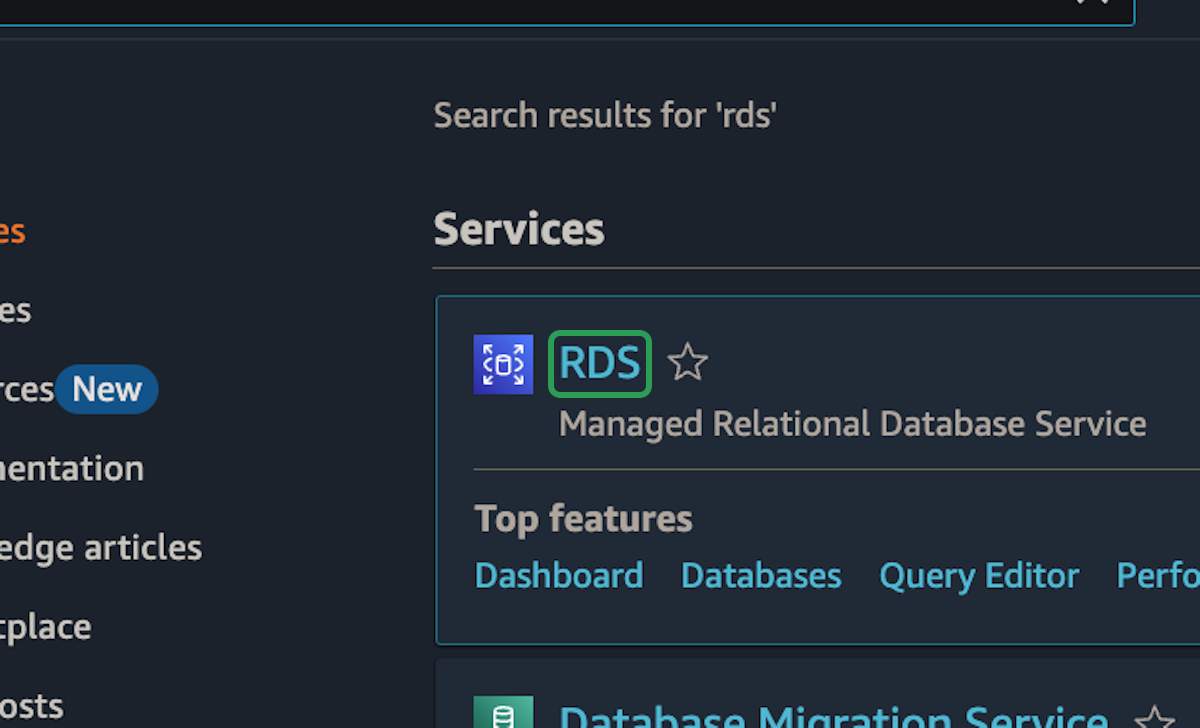Open the RDS Dashboard feature link
The width and height of the screenshot is (1200, 728).
click(559, 576)
